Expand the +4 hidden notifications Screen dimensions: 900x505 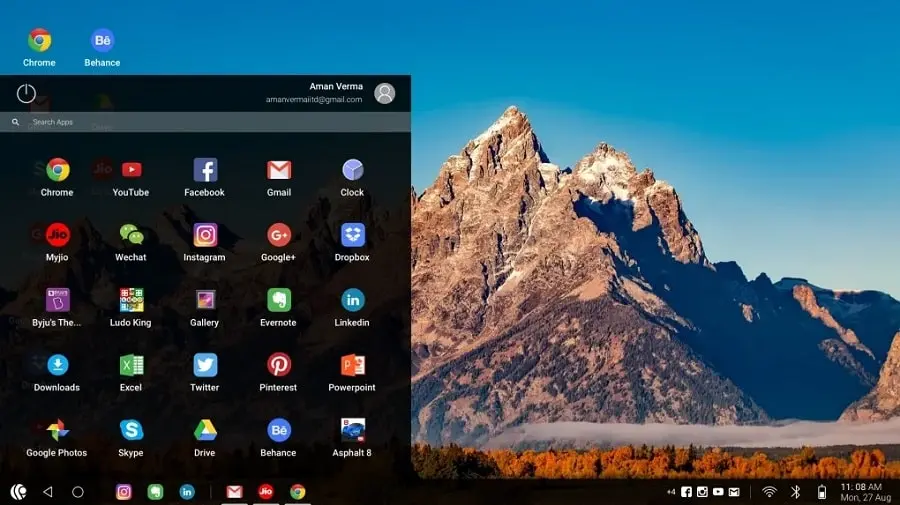pyautogui.click(x=671, y=492)
